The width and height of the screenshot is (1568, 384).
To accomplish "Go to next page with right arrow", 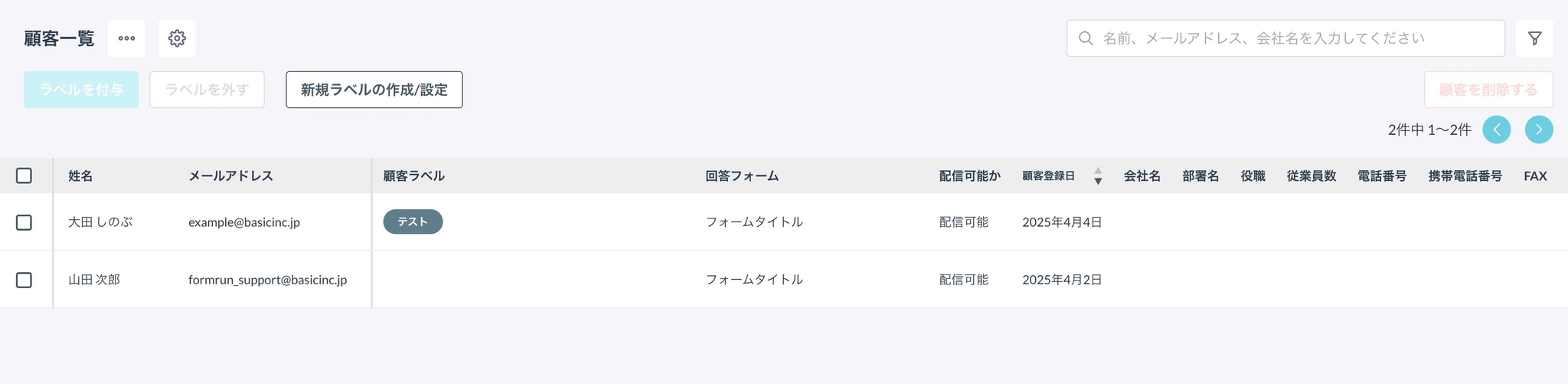I will (x=1539, y=130).
